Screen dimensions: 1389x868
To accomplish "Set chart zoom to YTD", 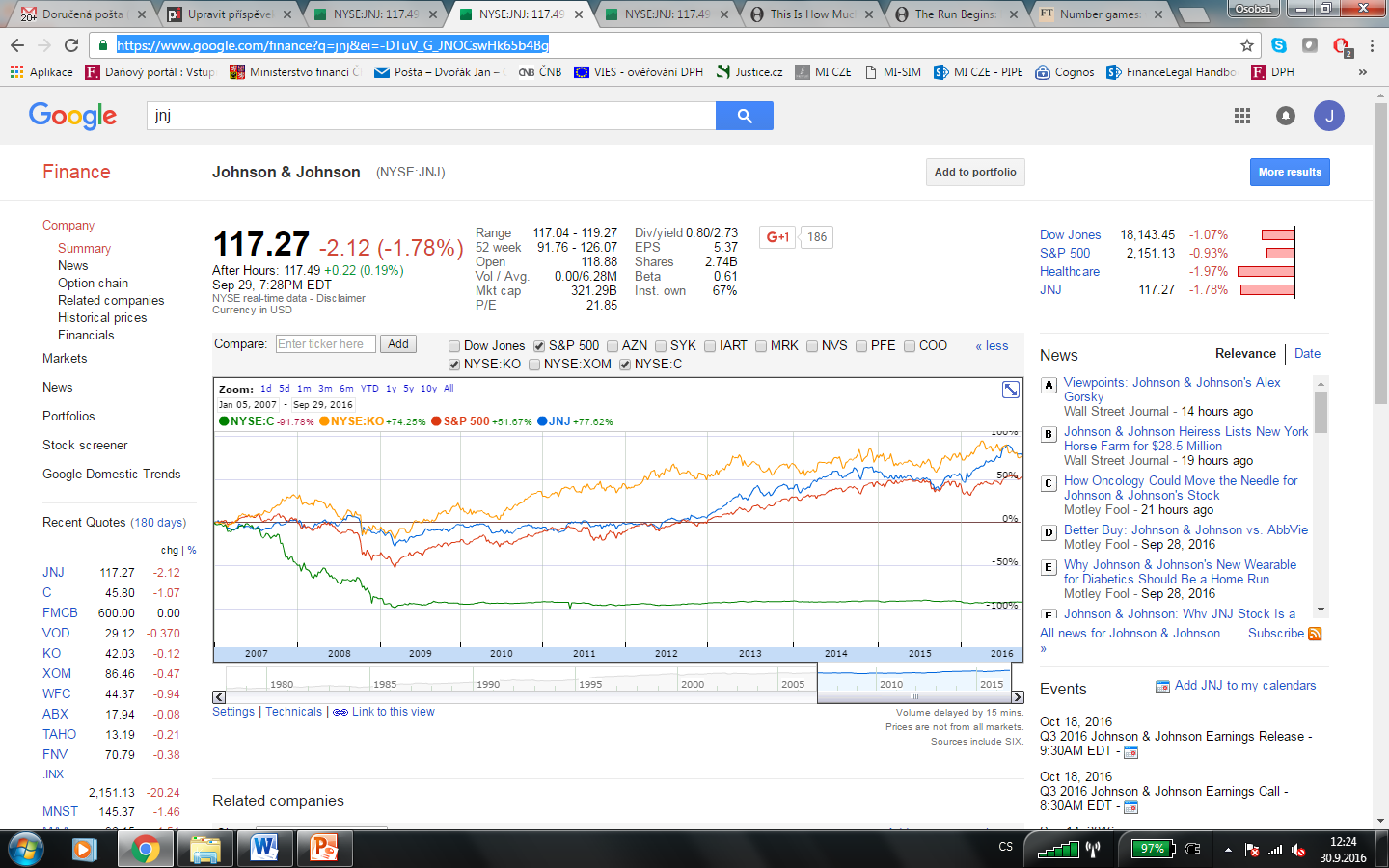I will [x=369, y=389].
